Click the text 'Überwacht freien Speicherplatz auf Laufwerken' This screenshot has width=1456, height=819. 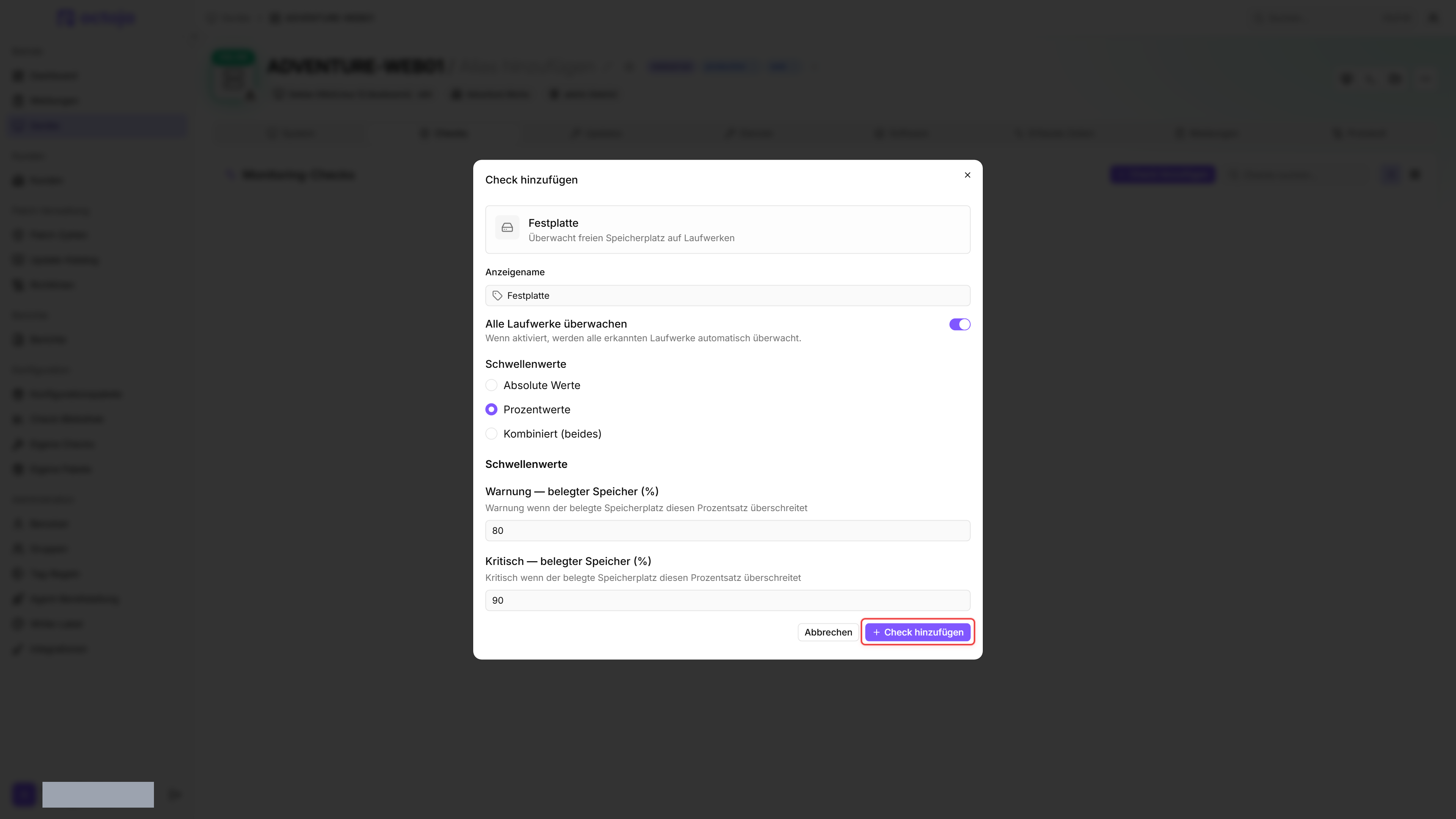click(631, 238)
